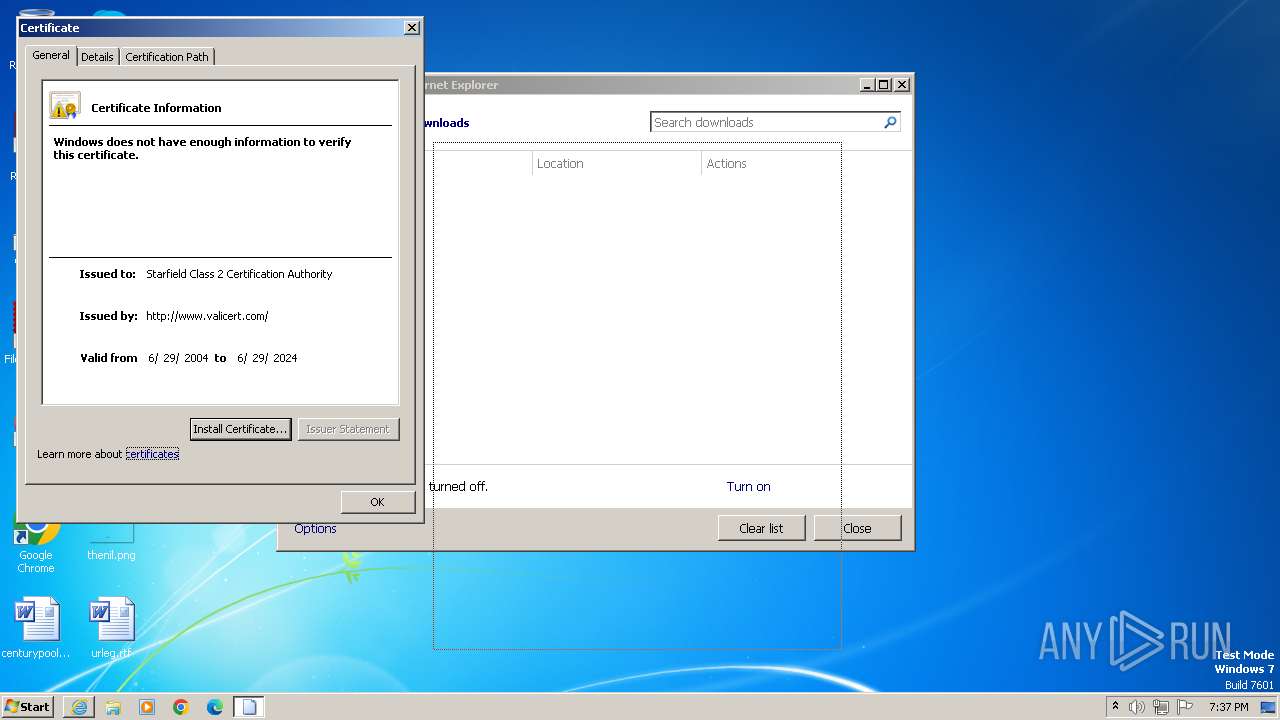Open the network status tray icon
The image size is (1280, 720).
click(1161, 707)
